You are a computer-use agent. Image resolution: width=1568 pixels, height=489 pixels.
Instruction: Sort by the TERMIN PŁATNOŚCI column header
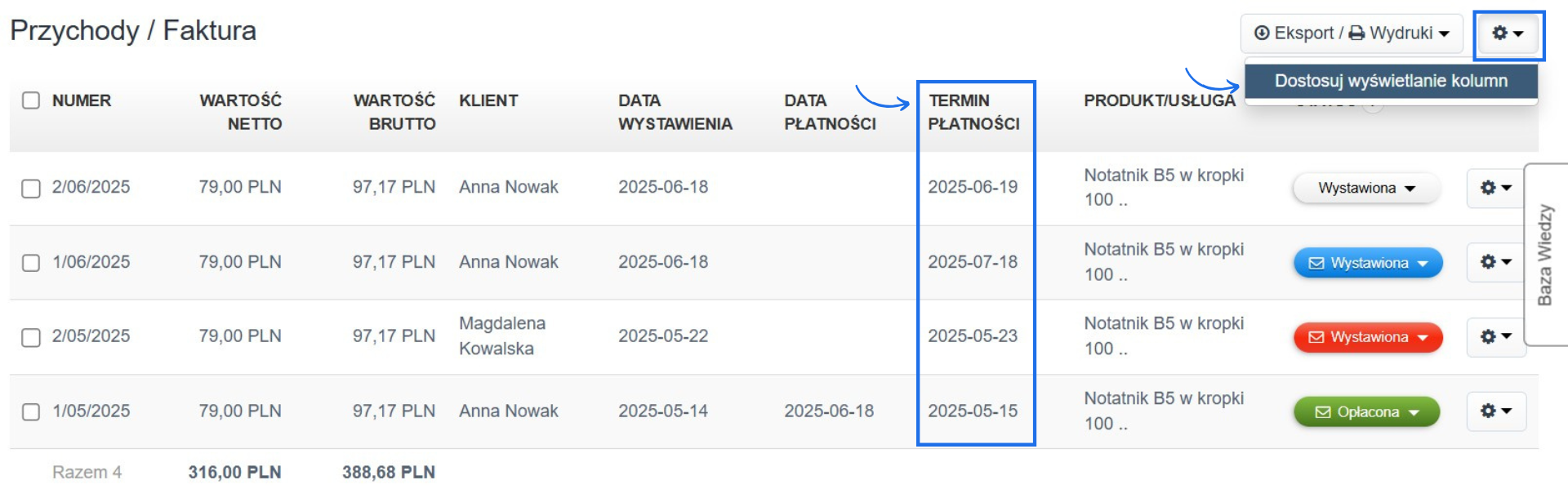(x=977, y=112)
